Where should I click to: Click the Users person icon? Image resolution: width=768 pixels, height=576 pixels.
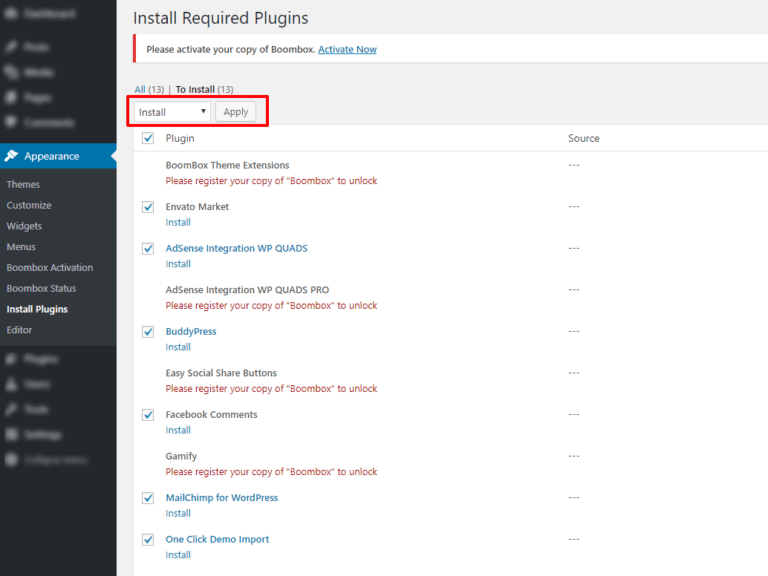(x=11, y=384)
